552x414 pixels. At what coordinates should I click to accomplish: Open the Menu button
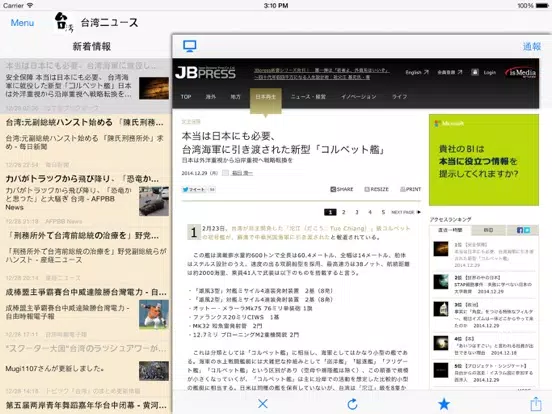[x=22, y=23]
